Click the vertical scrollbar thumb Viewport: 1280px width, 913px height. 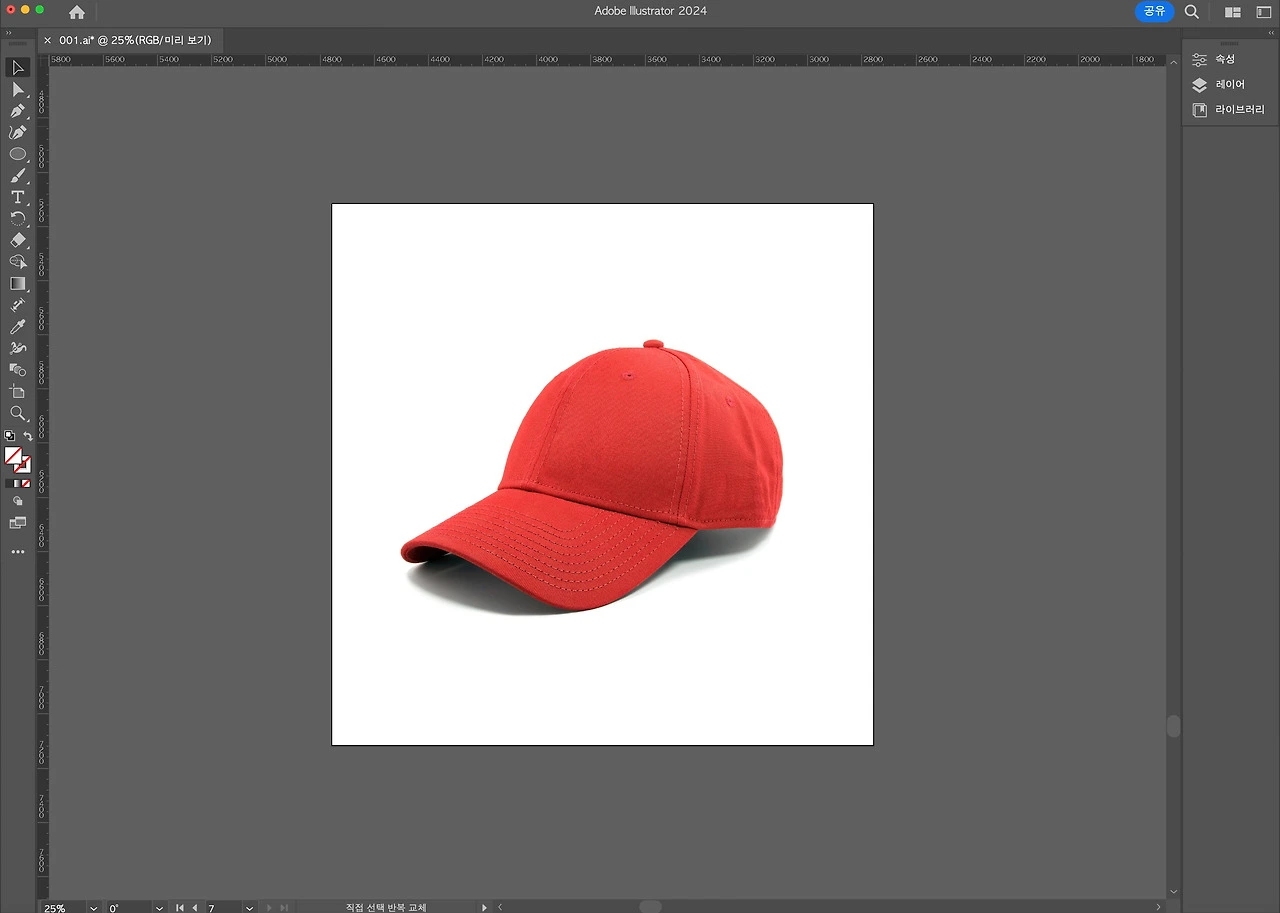point(1174,726)
